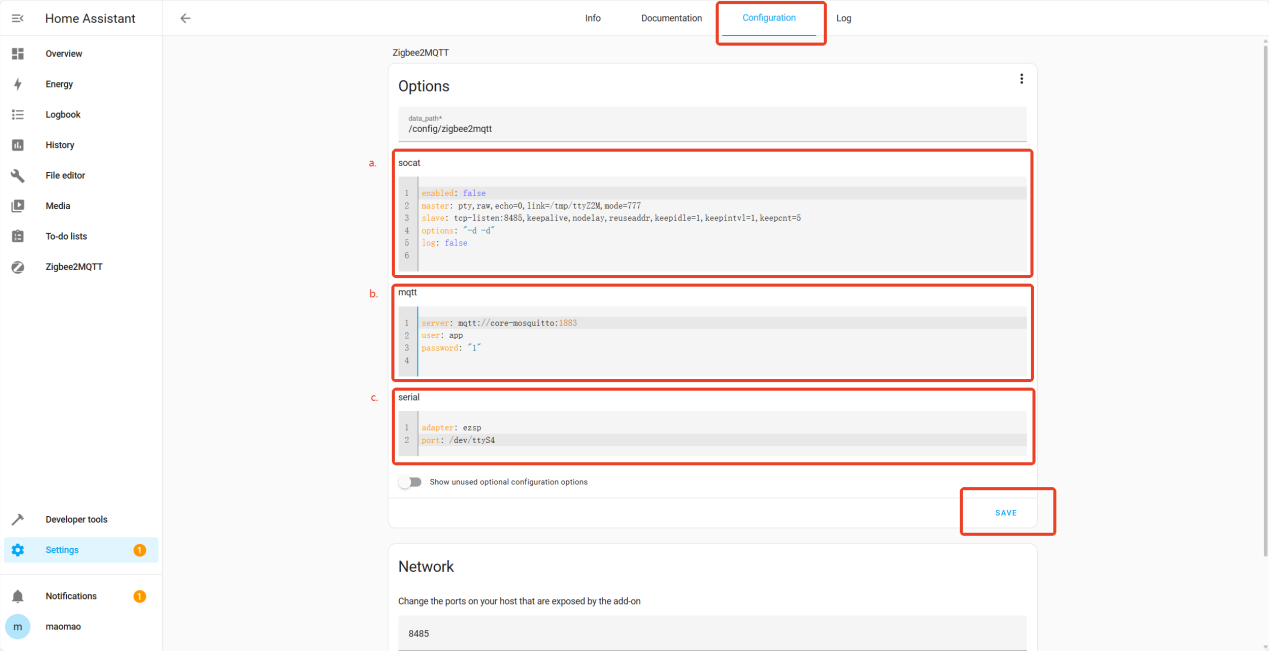The width and height of the screenshot is (1269, 651).
Task: Click the Home Assistant title
Action: click(x=90, y=18)
